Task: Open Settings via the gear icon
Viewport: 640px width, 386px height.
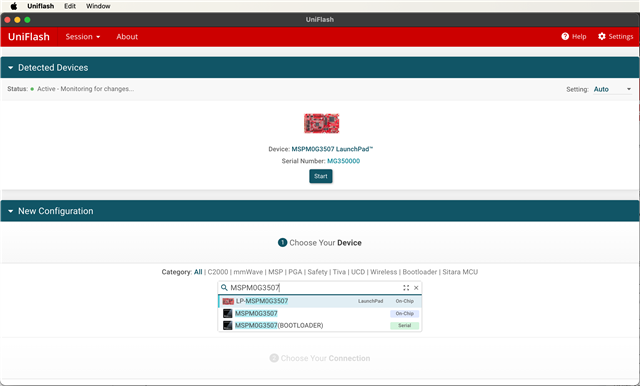Action: (x=602, y=36)
